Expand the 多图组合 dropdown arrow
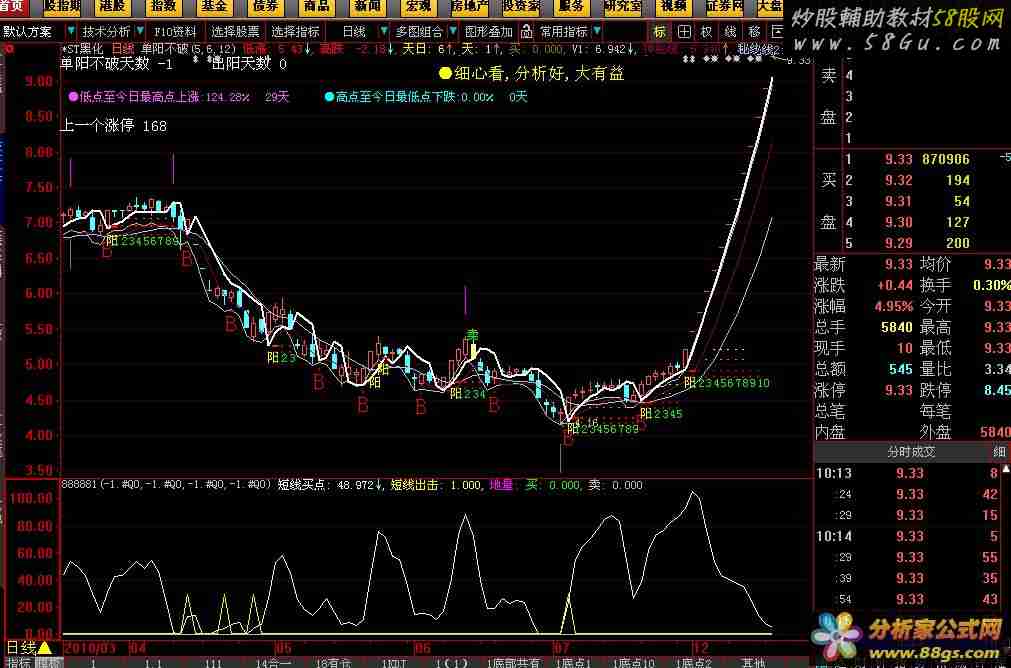 point(452,32)
